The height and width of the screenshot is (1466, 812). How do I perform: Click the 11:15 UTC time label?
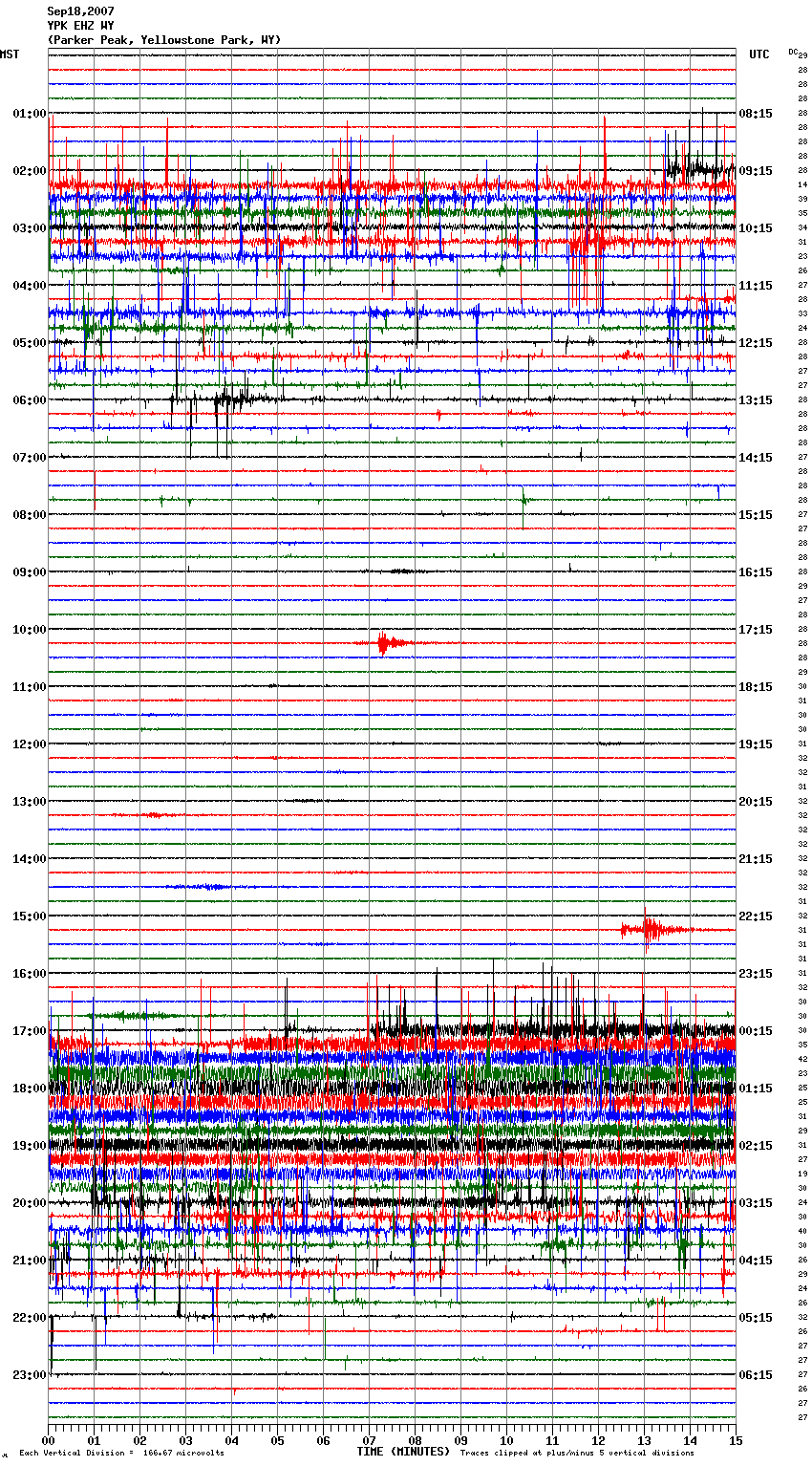click(x=756, y=286)
